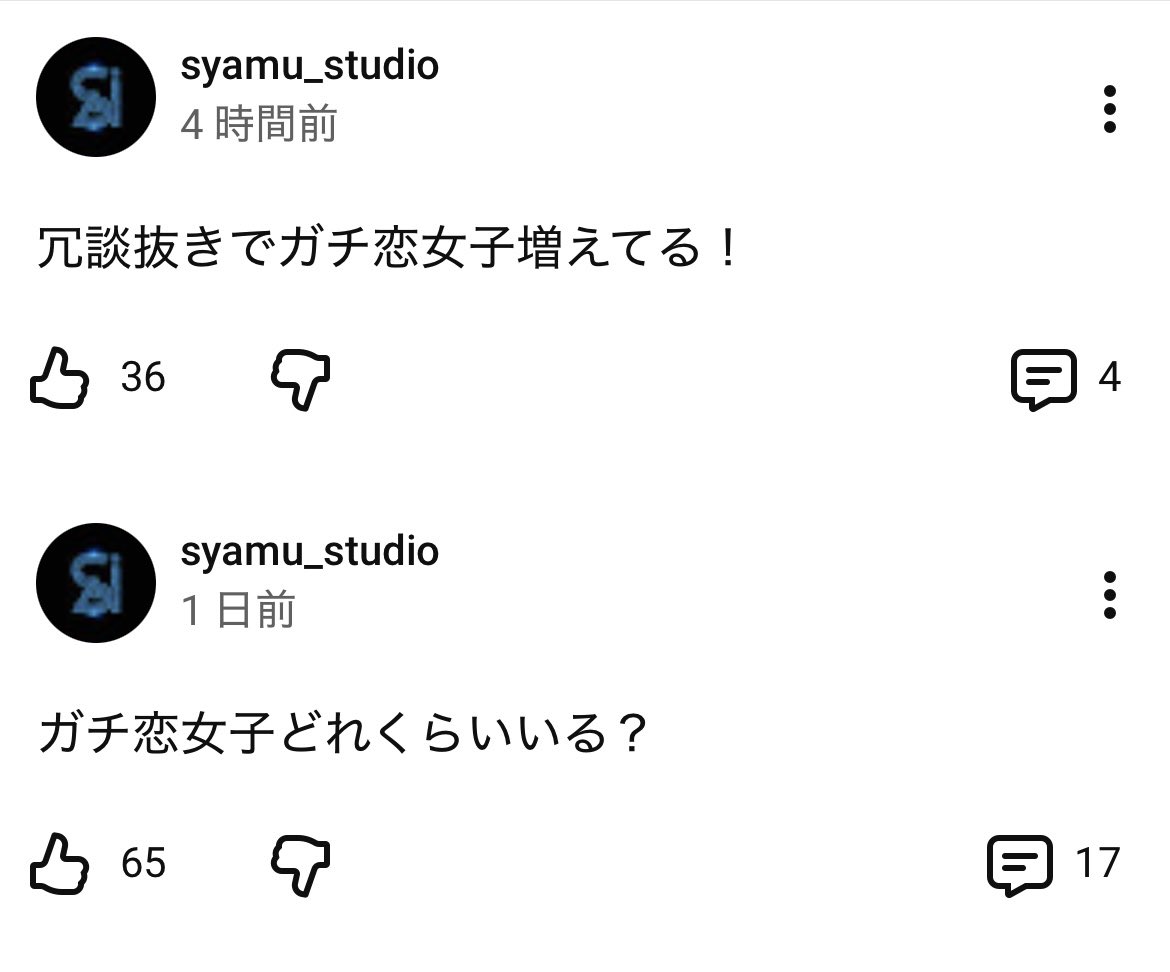Dislike the 冗談抜きでガチ恋女子増えてる post
Image resolution: width=1170 pixels, height=972 pixels.
coord(300,380)
